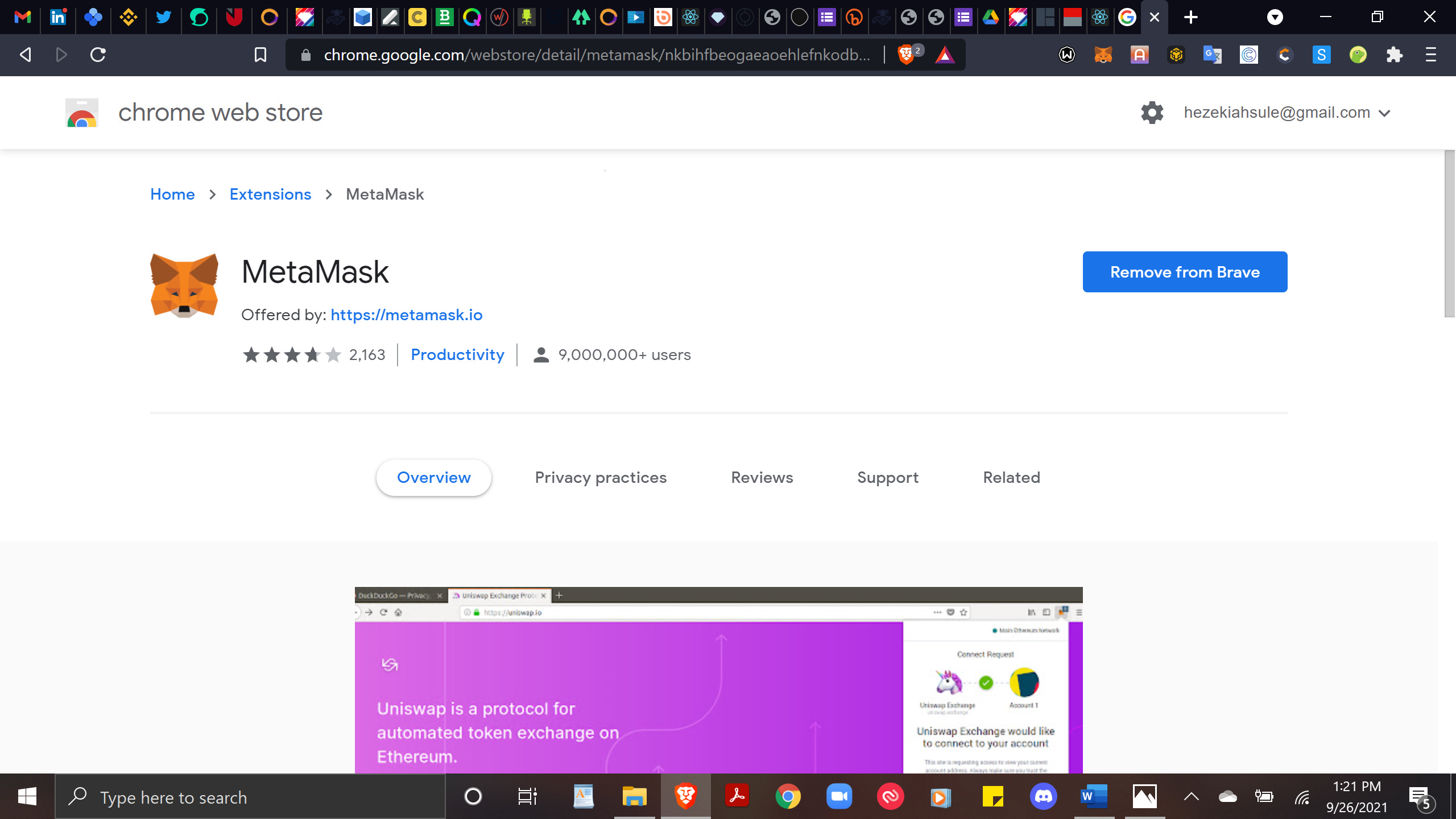
Task: Go to the Extensions breadcrumb
Action: [270, 195]
